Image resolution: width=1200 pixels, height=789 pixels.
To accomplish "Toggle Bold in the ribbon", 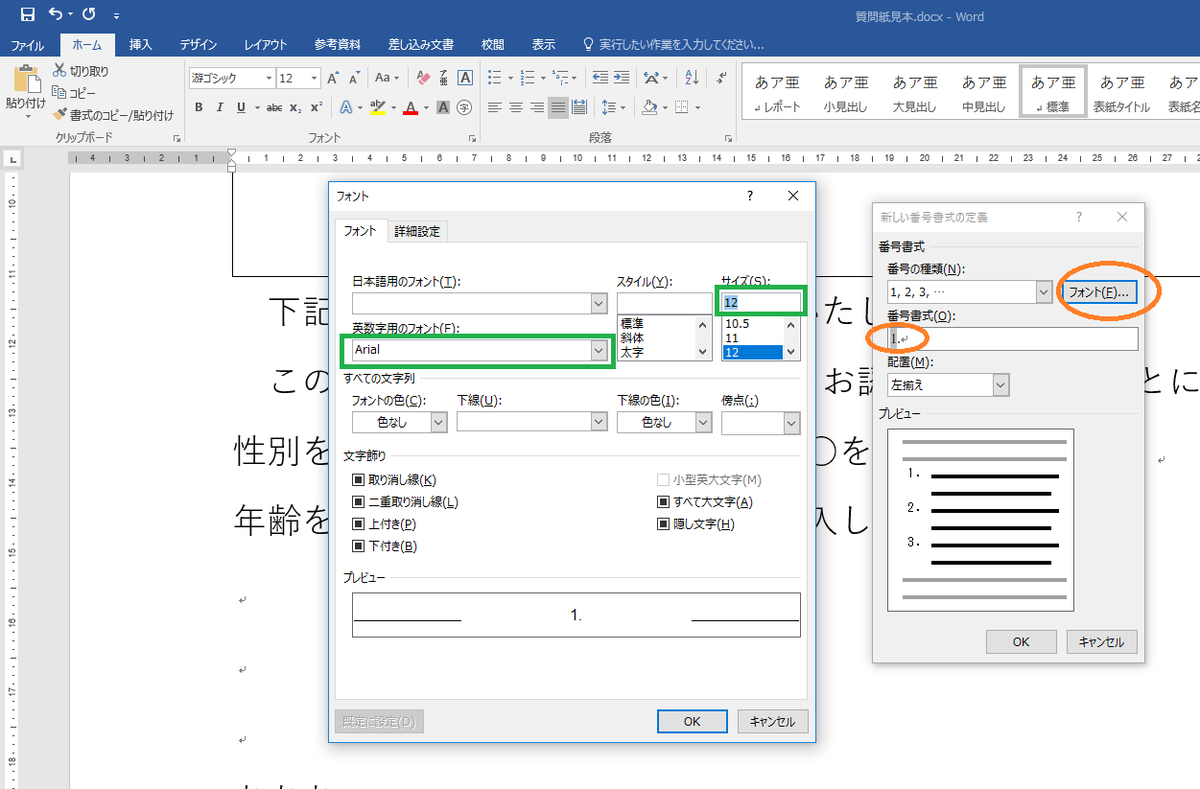I will click(199, 107).
